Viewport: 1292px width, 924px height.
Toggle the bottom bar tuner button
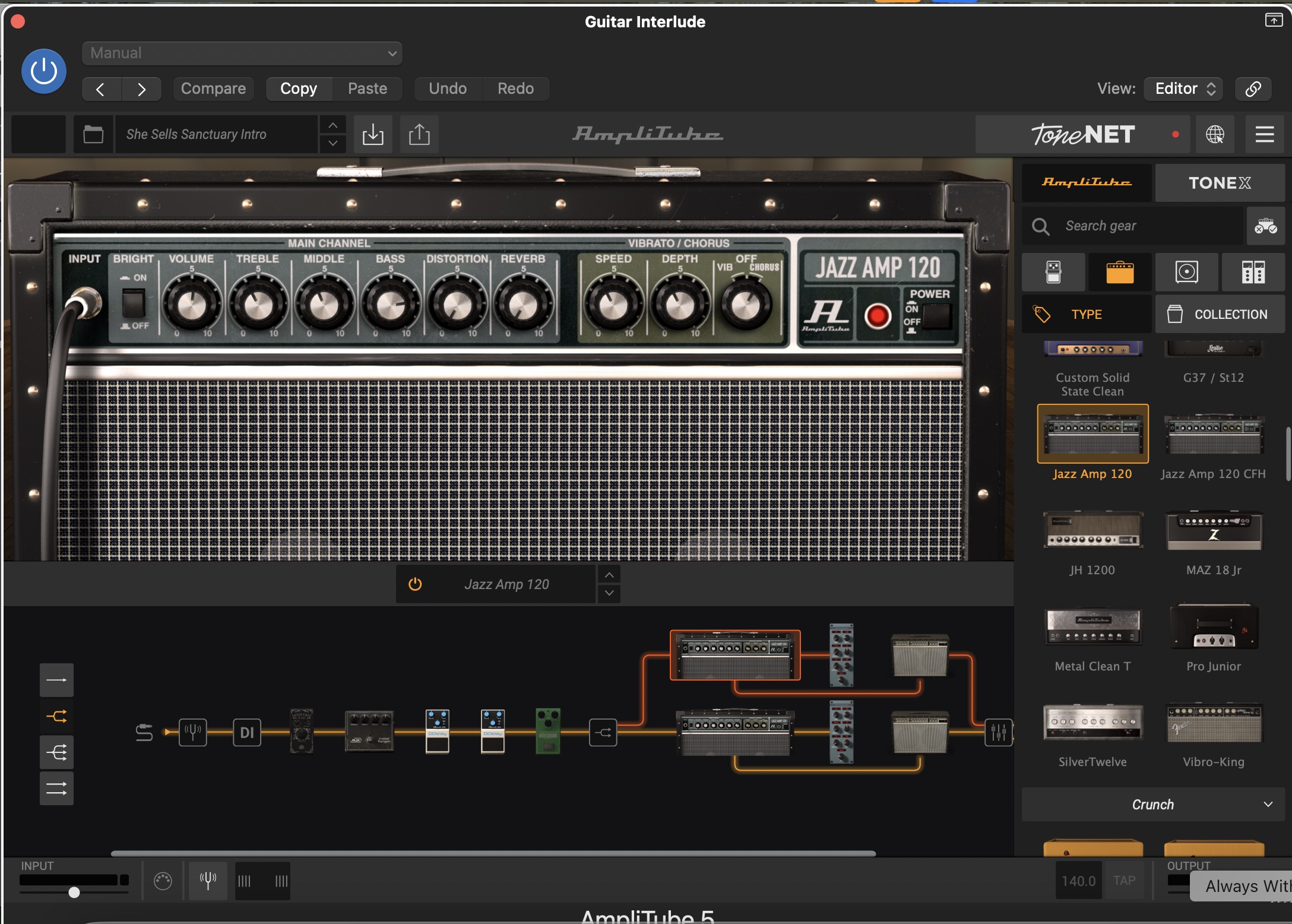[x=208, y=881]
